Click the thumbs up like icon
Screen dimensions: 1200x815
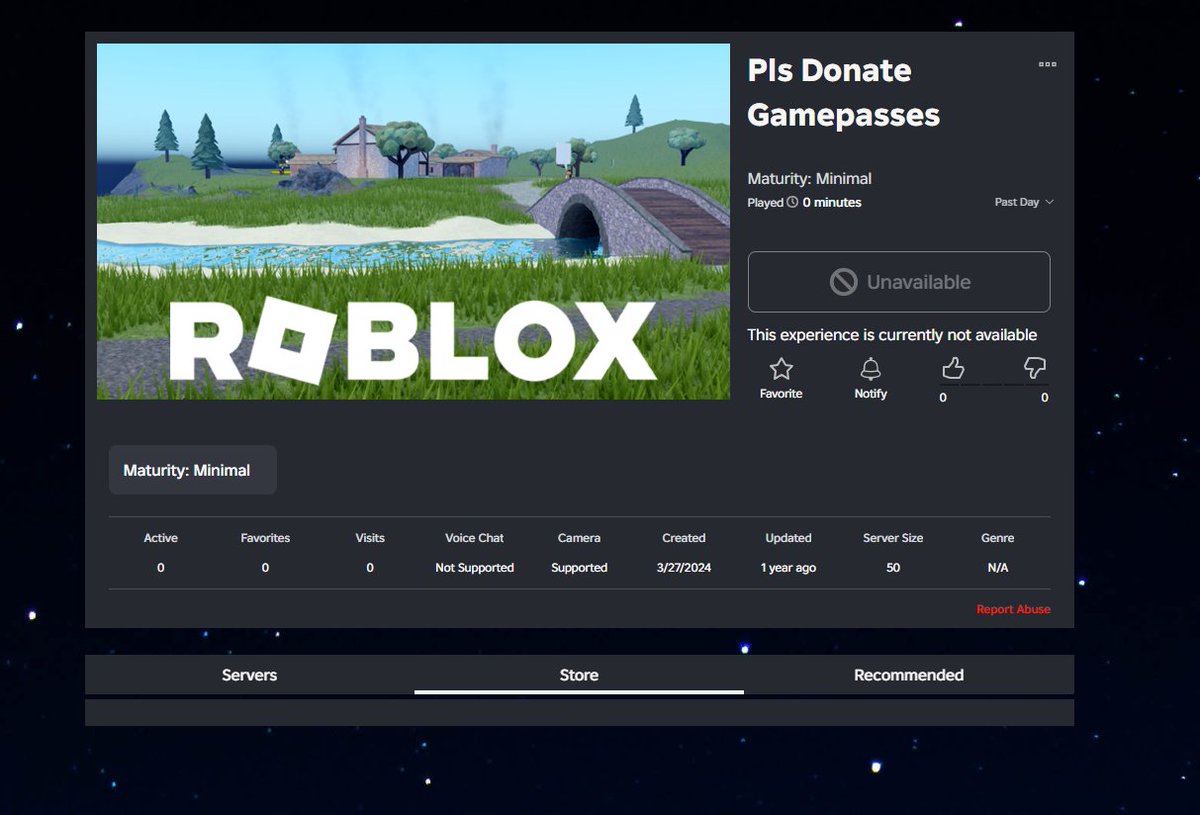click(953, 369)
